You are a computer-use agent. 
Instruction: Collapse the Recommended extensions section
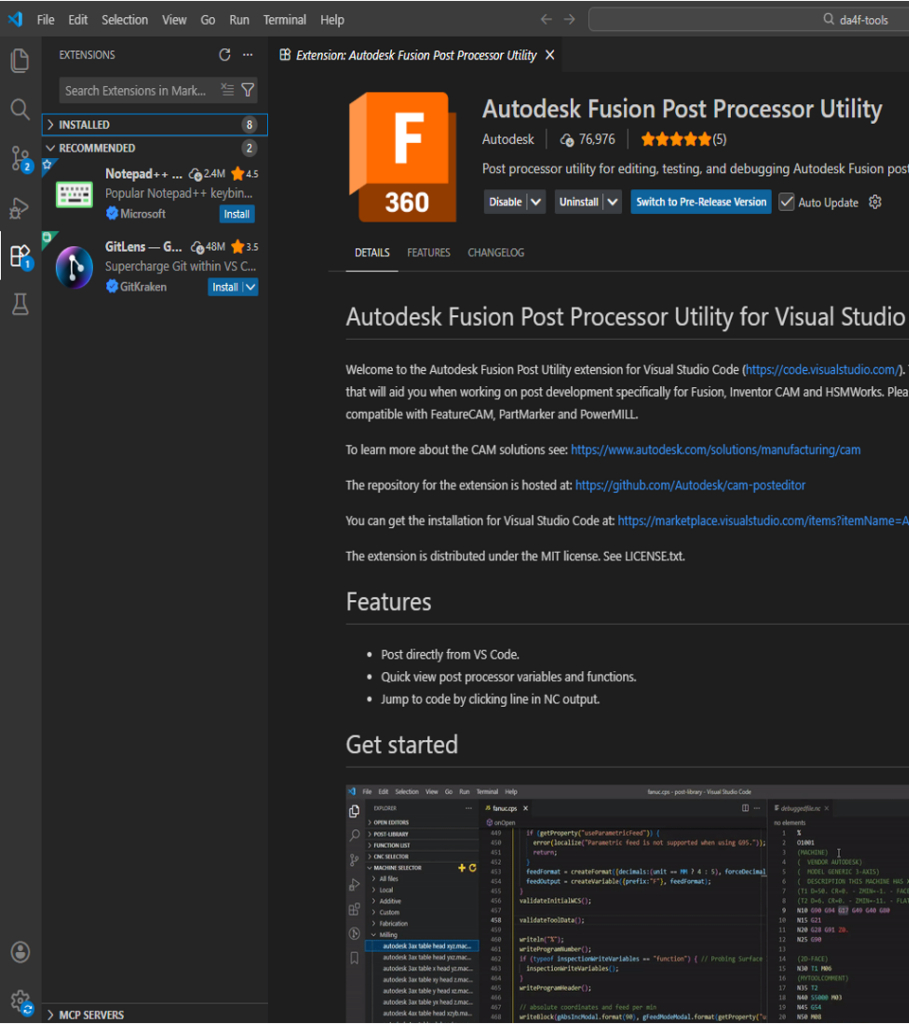click(52, 148)
